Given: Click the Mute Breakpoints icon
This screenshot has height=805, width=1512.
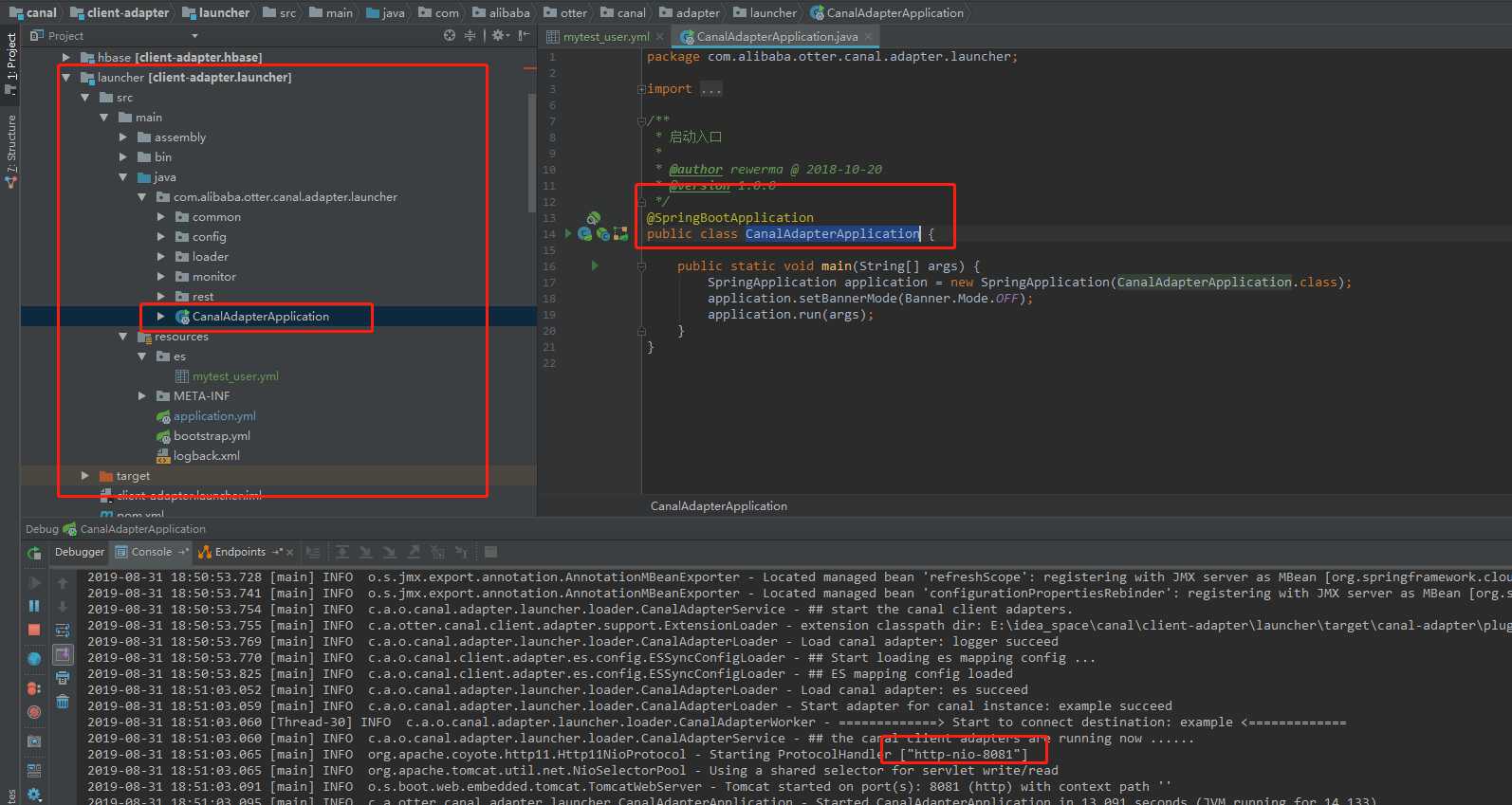Looking at the screenshot, I should pos(34,712).
